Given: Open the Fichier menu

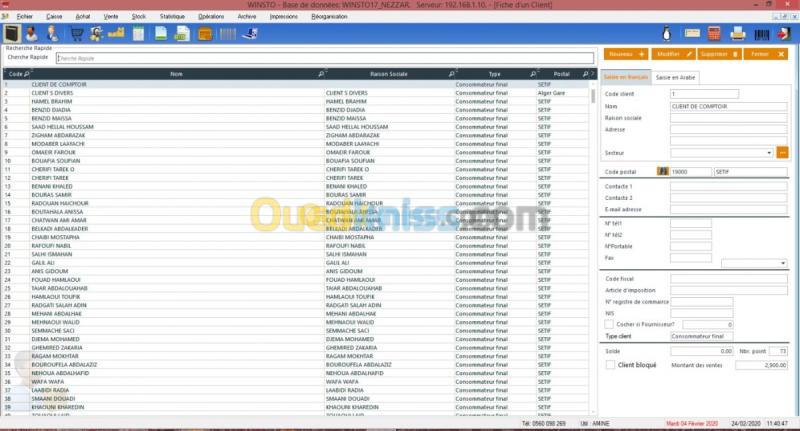Looking at the screenshot, I should point(24,16).
